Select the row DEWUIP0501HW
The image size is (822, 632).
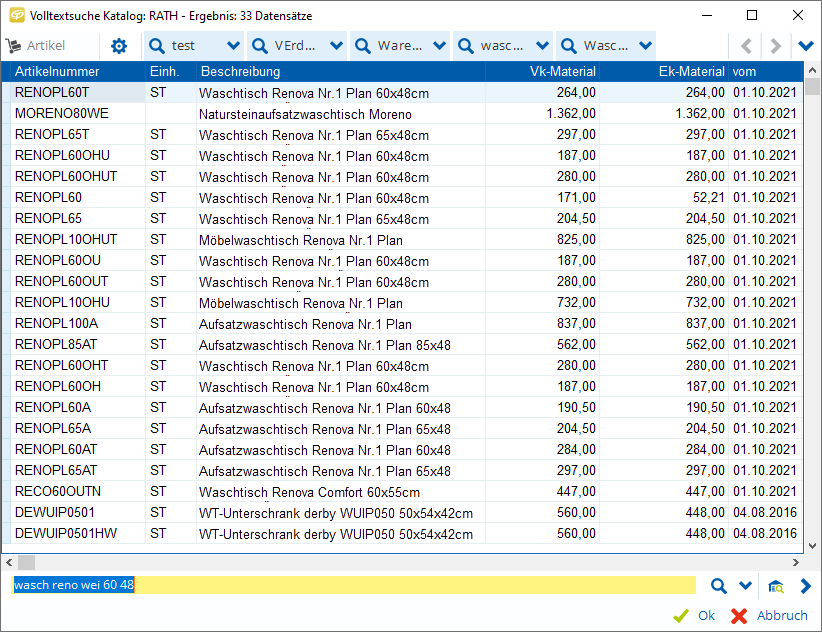tap(66, 534)
